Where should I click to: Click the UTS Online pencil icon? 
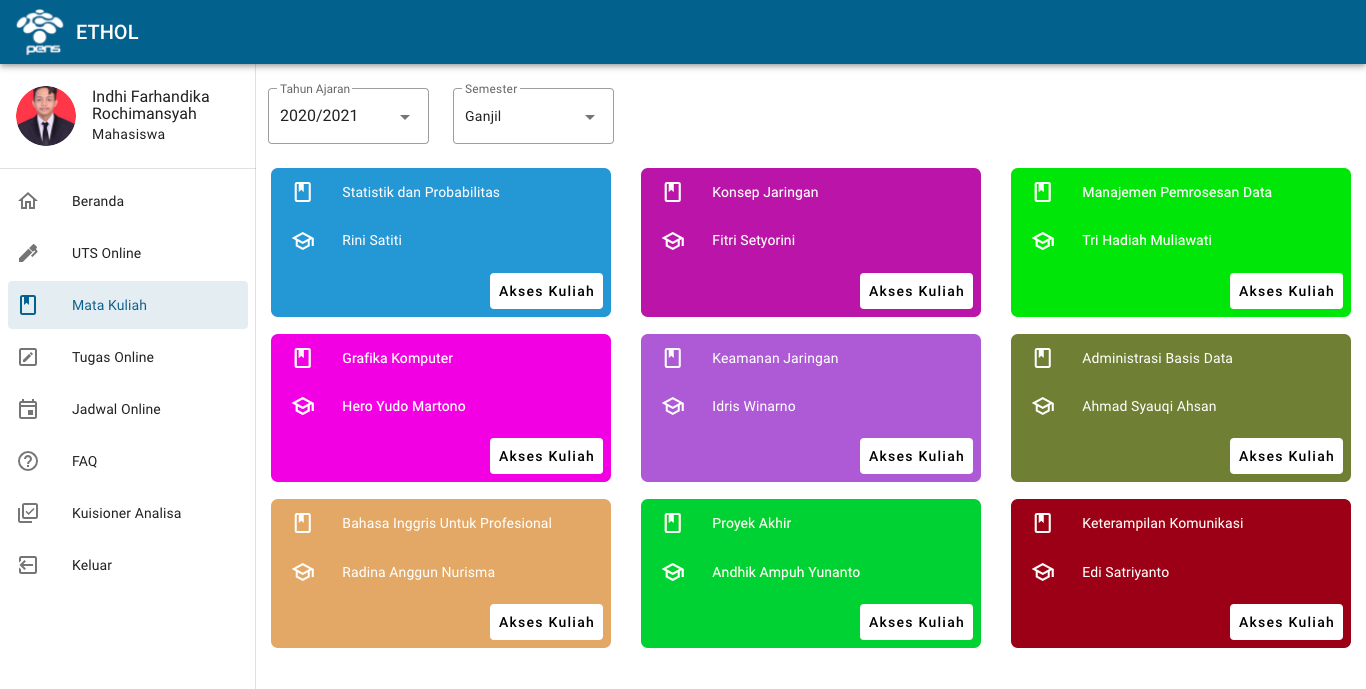tap(28, 253)
